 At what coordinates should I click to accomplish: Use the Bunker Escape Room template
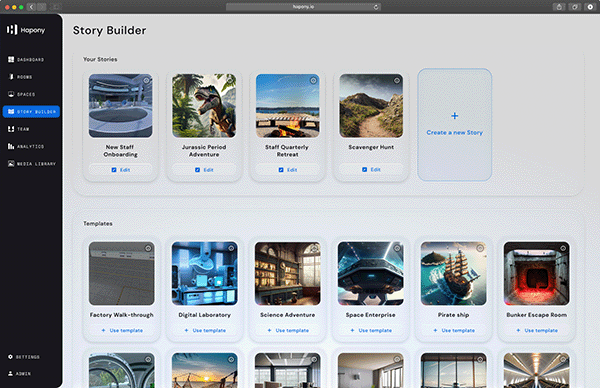[x=536, y=330]
